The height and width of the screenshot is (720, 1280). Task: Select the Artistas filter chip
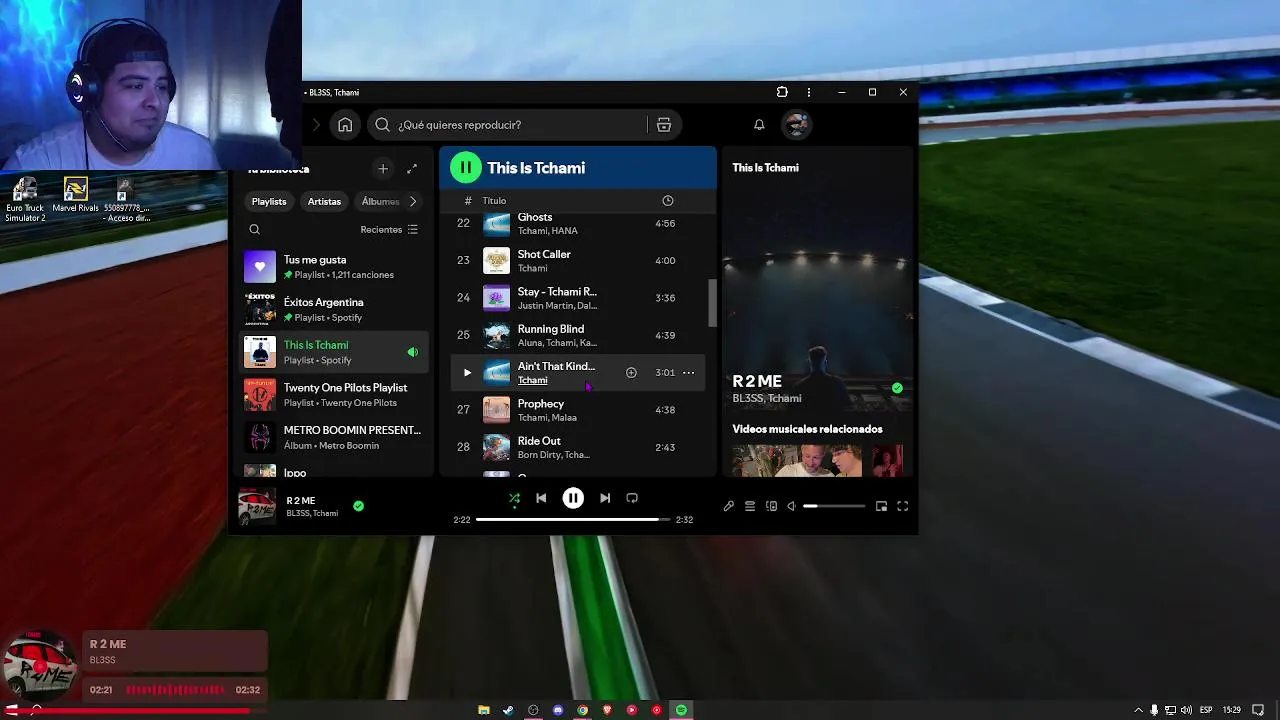coord(324,201)
